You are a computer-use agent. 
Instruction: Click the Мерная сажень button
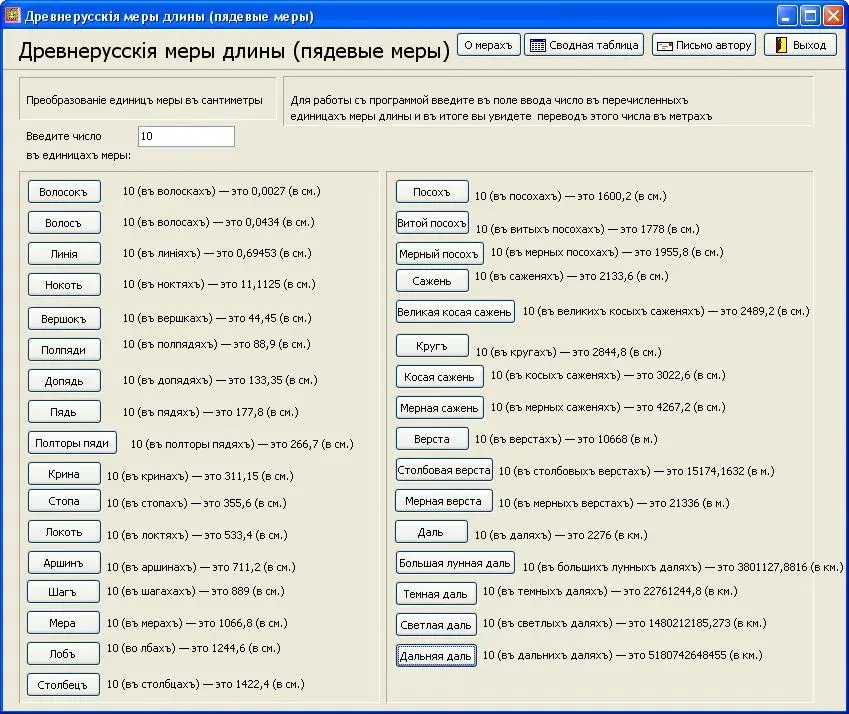point(439,408)
